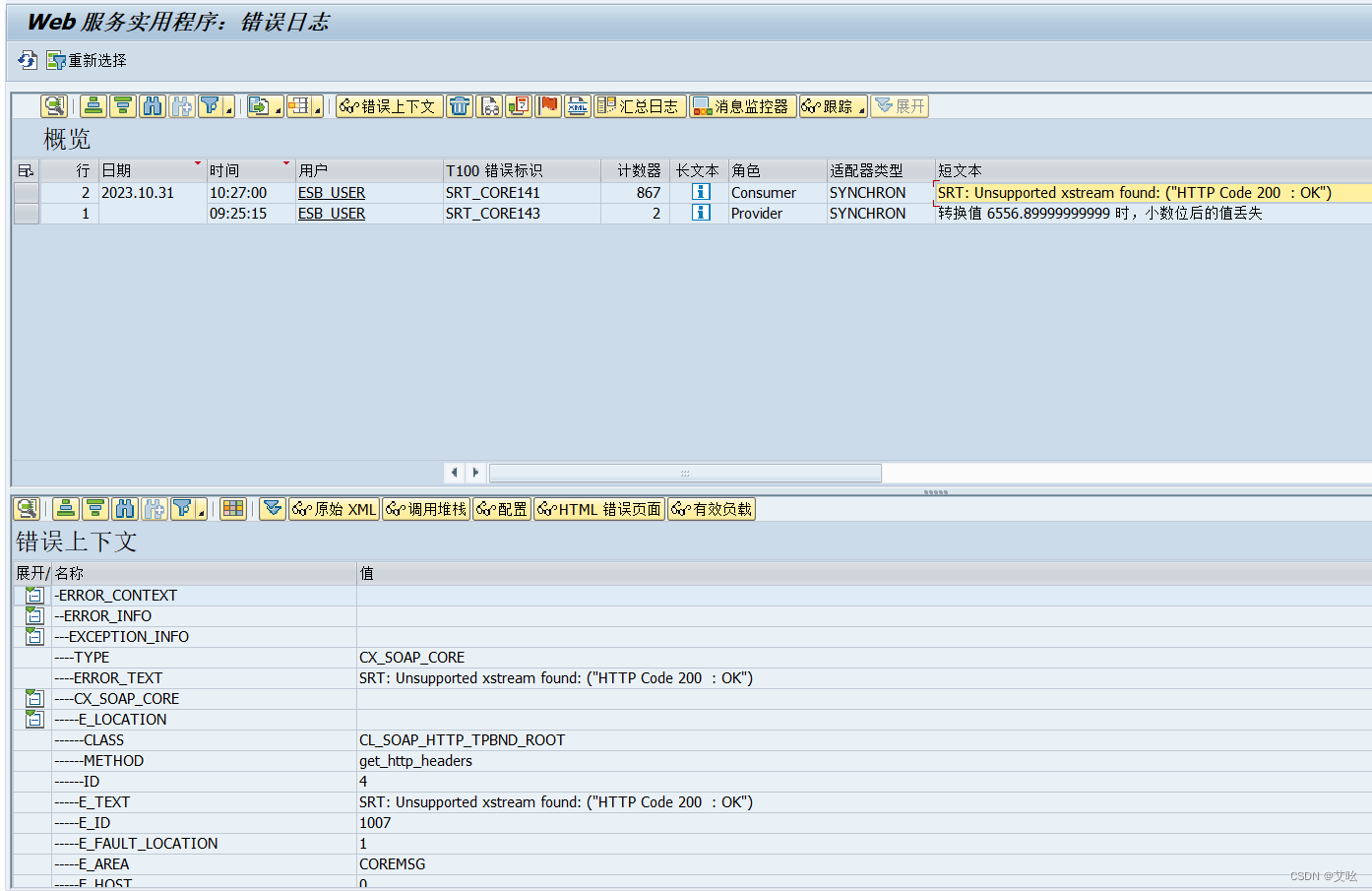This screenshot has width=1372, height=891.
Task: Click the document glasses icon next to trash
Action: point(489,106)
